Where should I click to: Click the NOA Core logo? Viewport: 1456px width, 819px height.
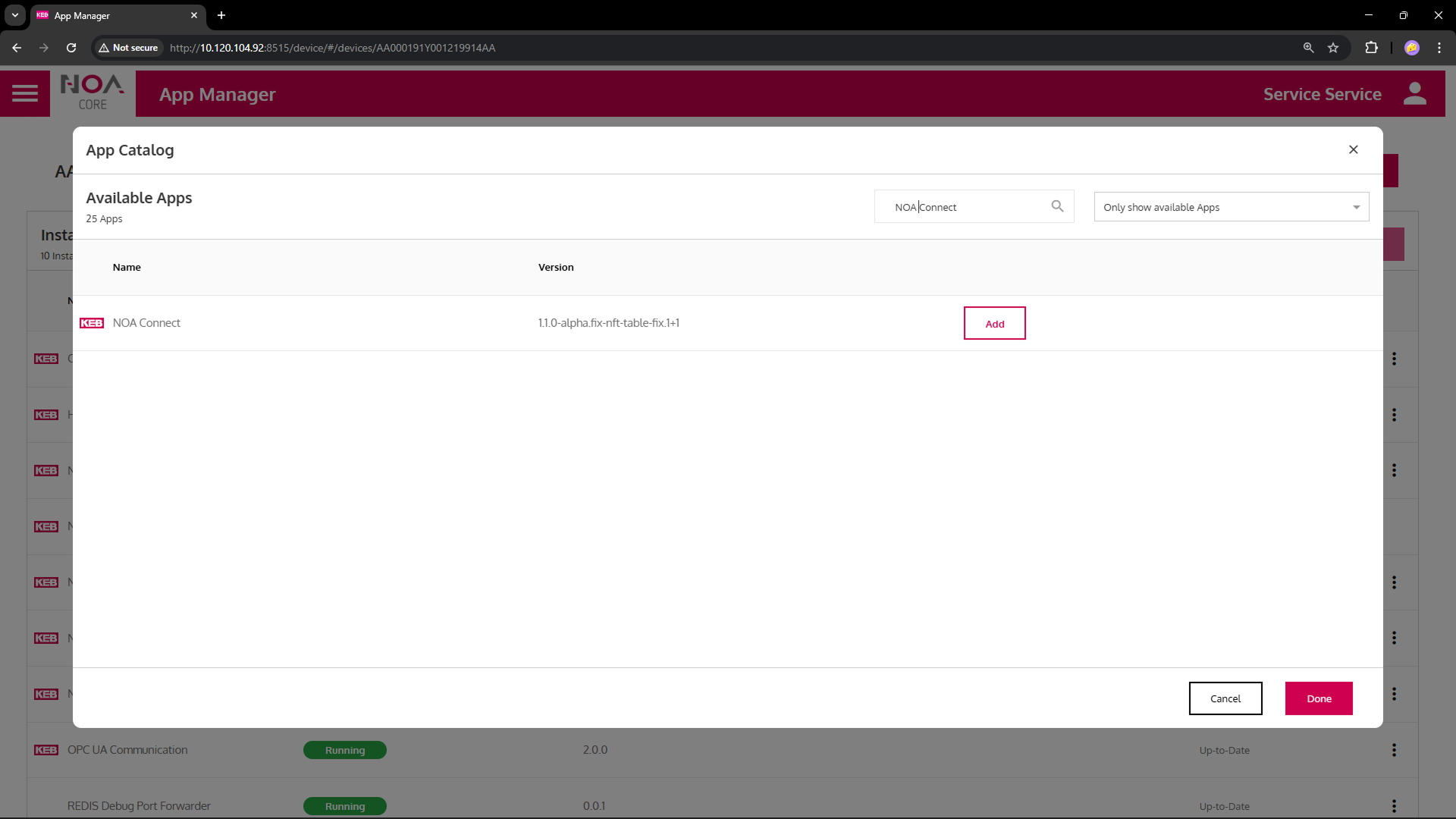pos(93,93)
